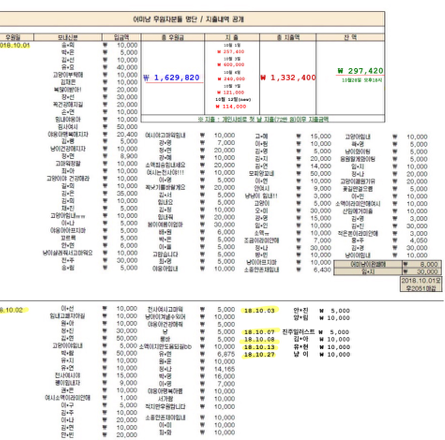Select the highlighted date 18.10.27
445x440 pixels.
[259, 355]
